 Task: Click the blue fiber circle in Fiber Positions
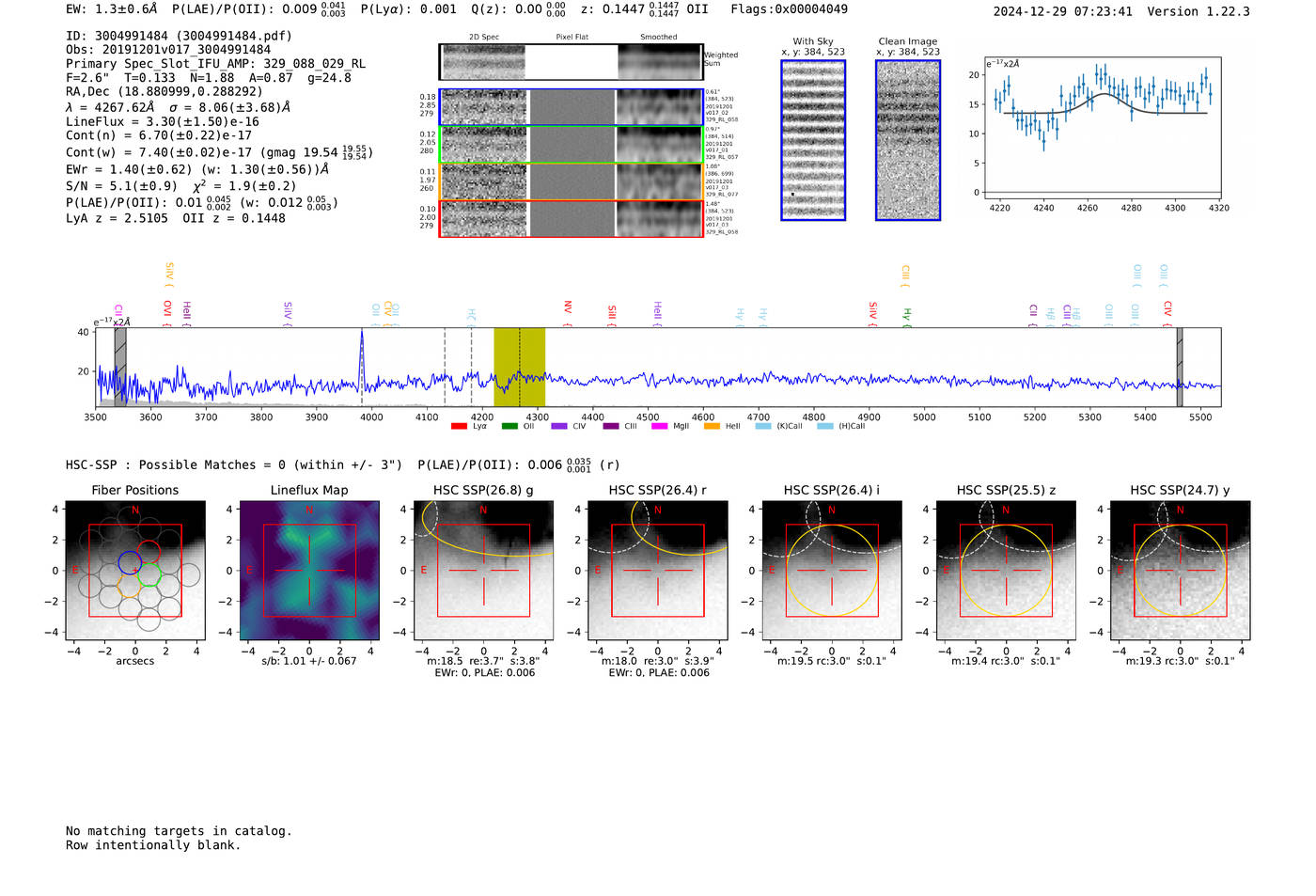(x=130, y=564)
